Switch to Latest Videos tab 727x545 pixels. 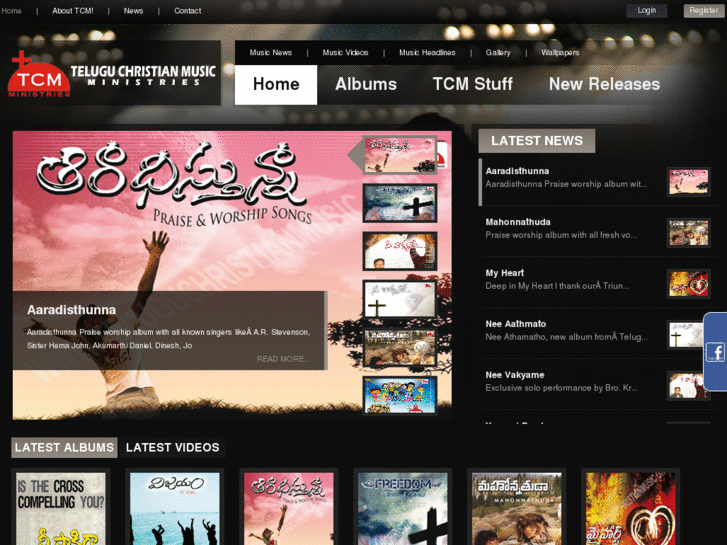click(172, 448)
